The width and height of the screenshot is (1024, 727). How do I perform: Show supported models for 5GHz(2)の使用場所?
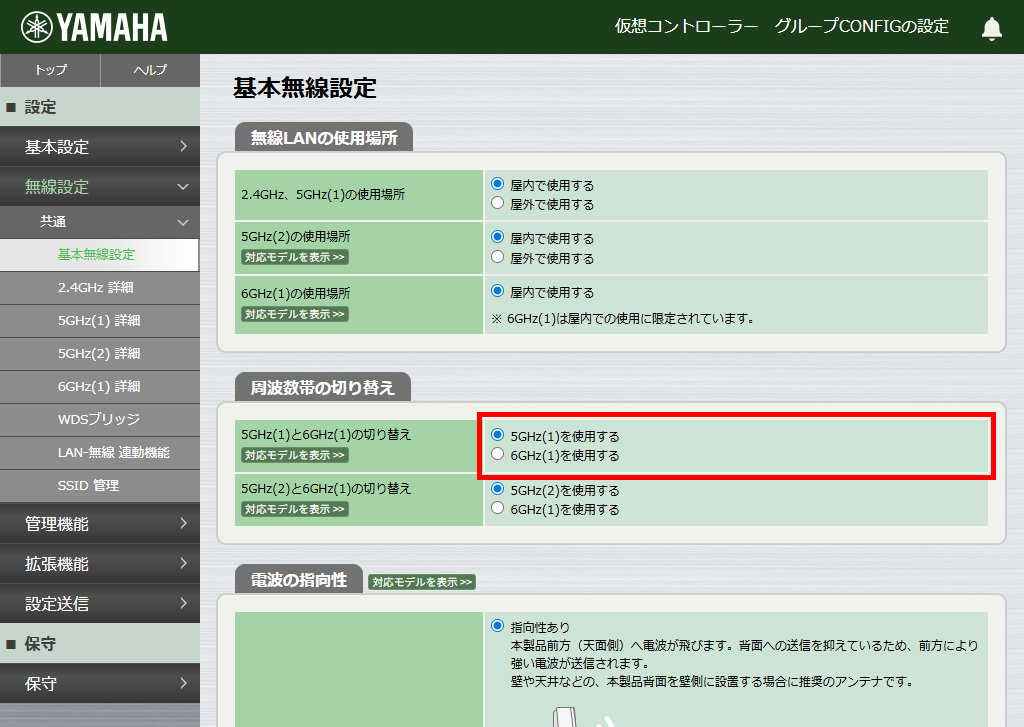(x=295, y=257)
